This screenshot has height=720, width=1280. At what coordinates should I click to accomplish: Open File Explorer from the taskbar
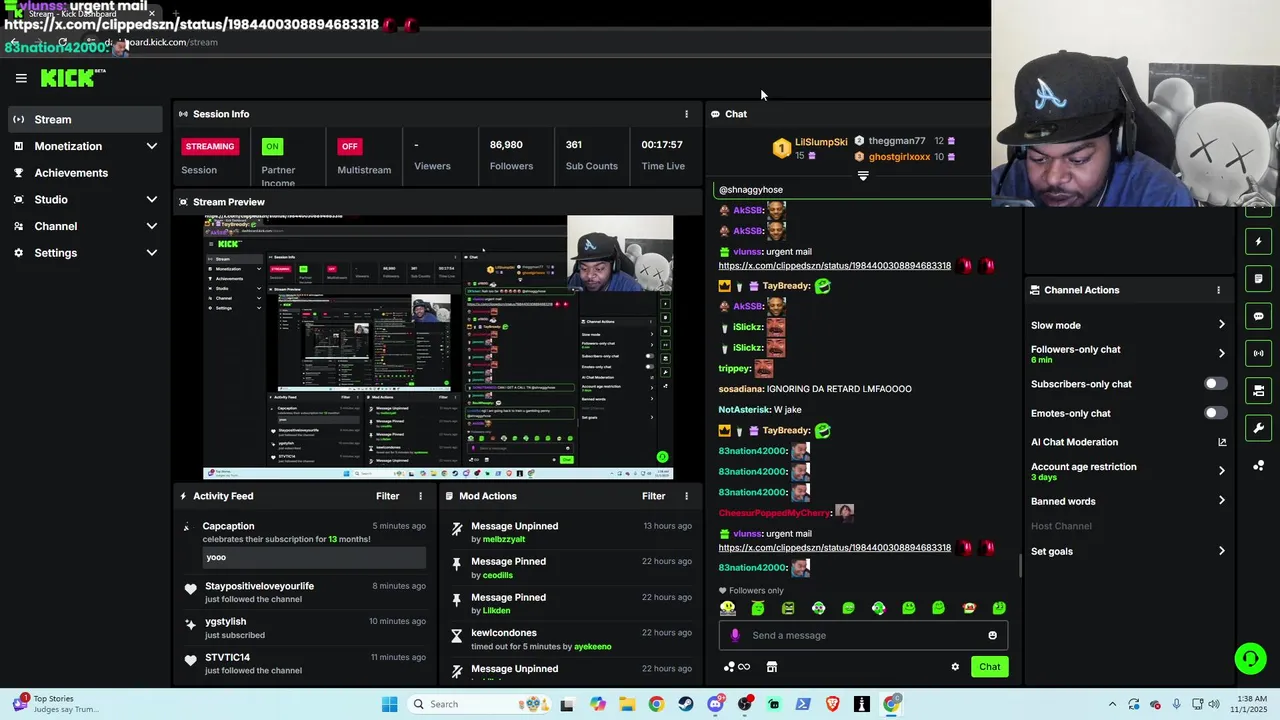[x=626, y=704]
